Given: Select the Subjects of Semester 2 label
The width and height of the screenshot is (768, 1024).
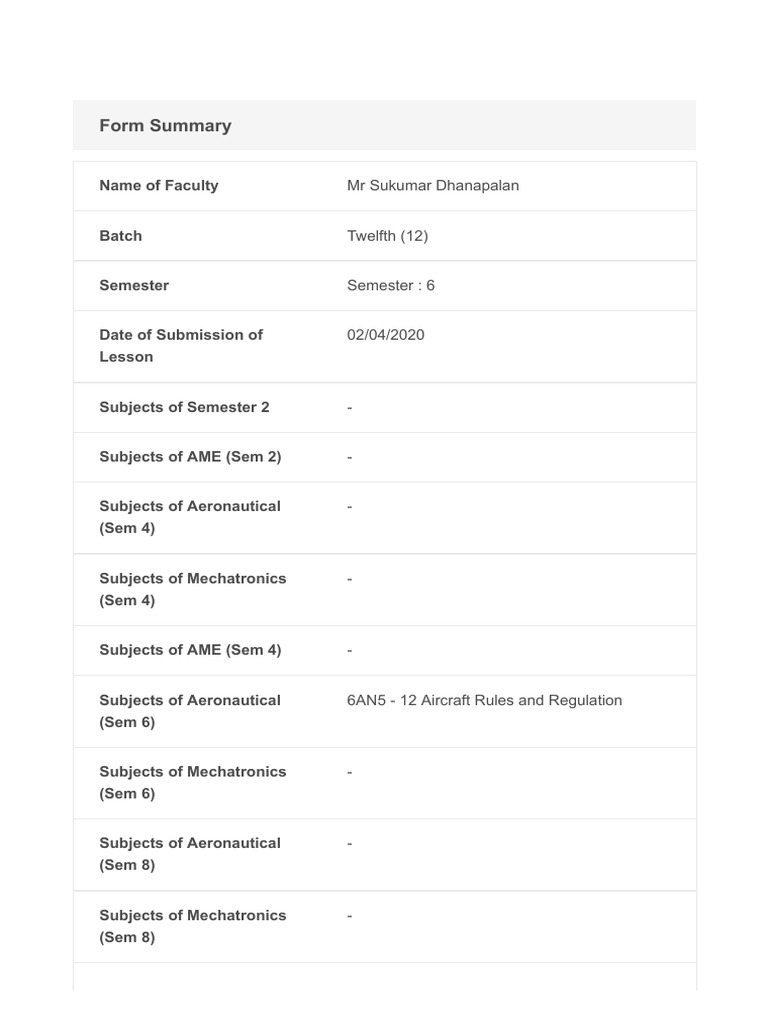Looking at the screenshot, I should coord(184,407).
